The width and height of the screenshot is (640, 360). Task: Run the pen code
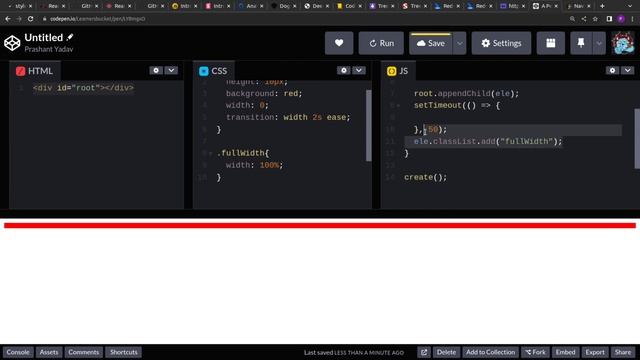[x=381, y=43]
